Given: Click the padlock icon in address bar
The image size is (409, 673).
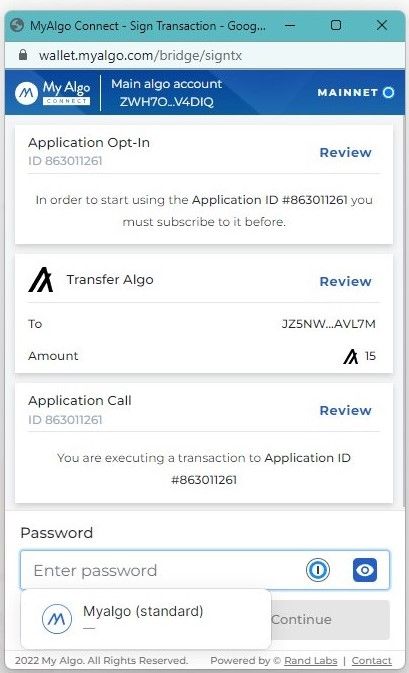Looking at the screenshot, I should click(x=23, y=55).
